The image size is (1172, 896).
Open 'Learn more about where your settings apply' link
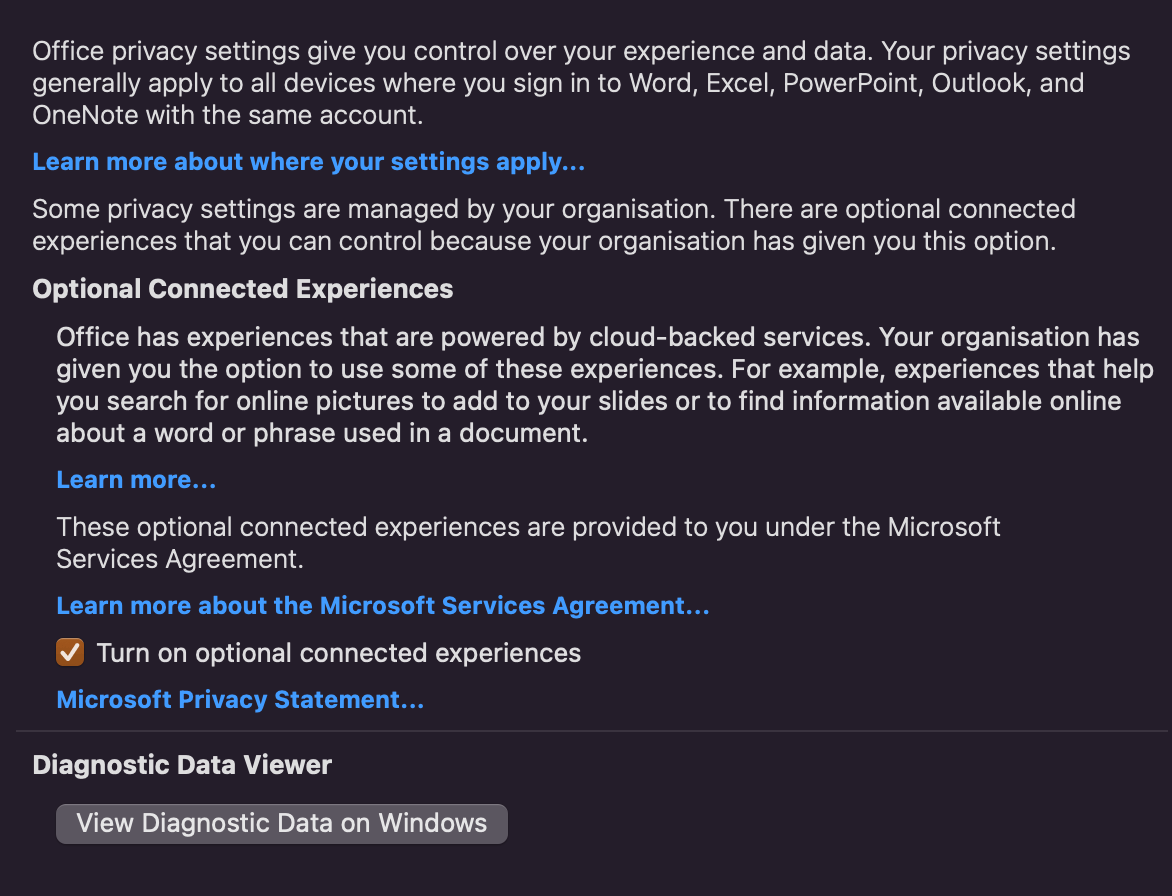[x=308, y=162]
